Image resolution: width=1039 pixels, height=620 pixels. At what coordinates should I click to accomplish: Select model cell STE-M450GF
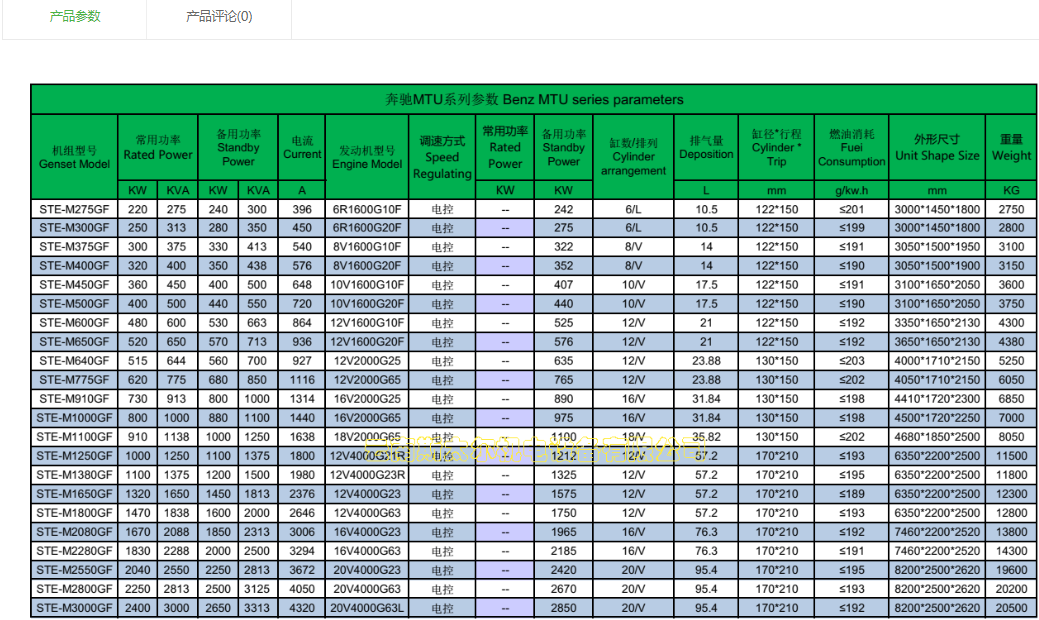click(74, 285)
